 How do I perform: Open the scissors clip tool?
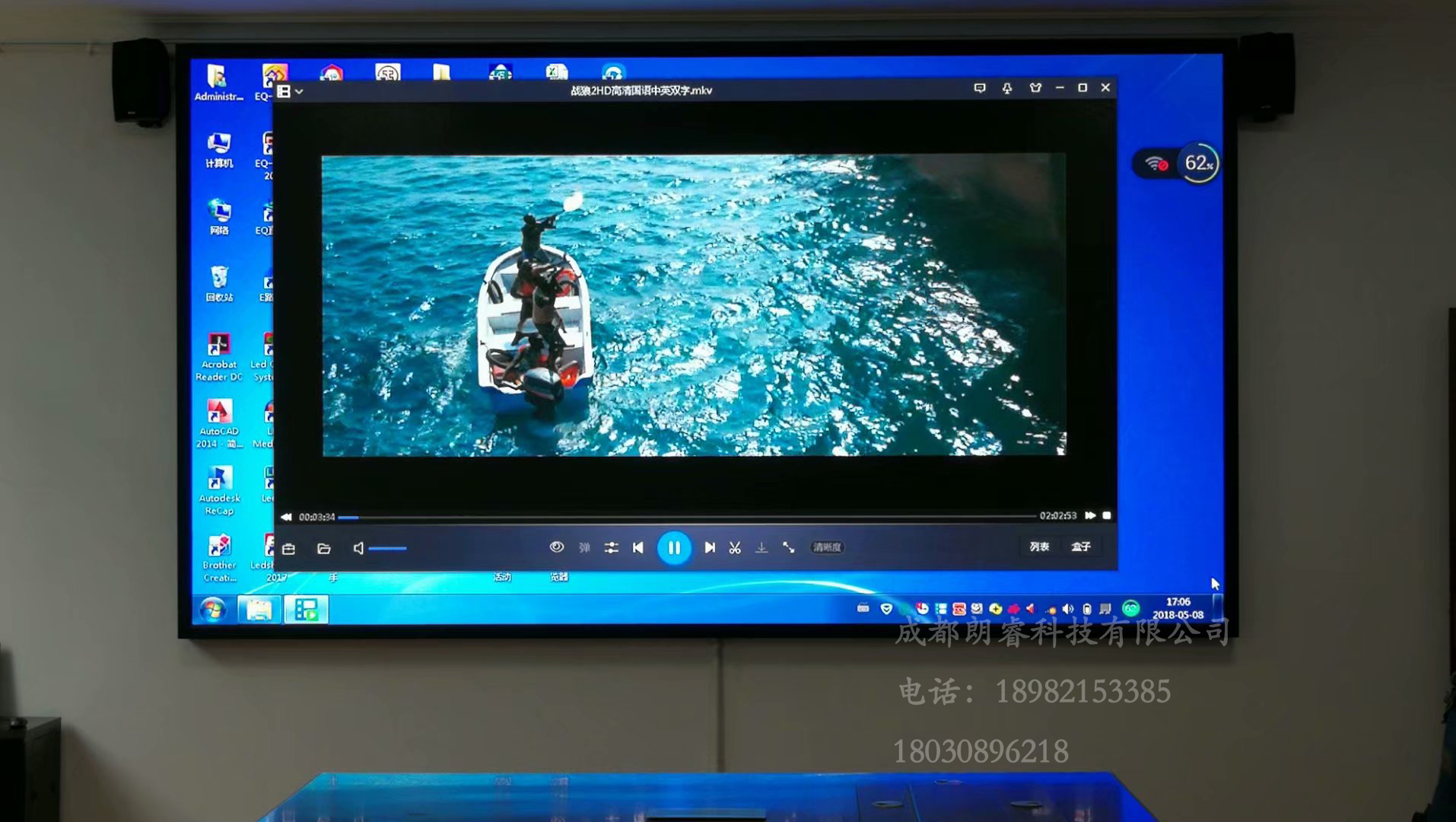coord(735,548)
